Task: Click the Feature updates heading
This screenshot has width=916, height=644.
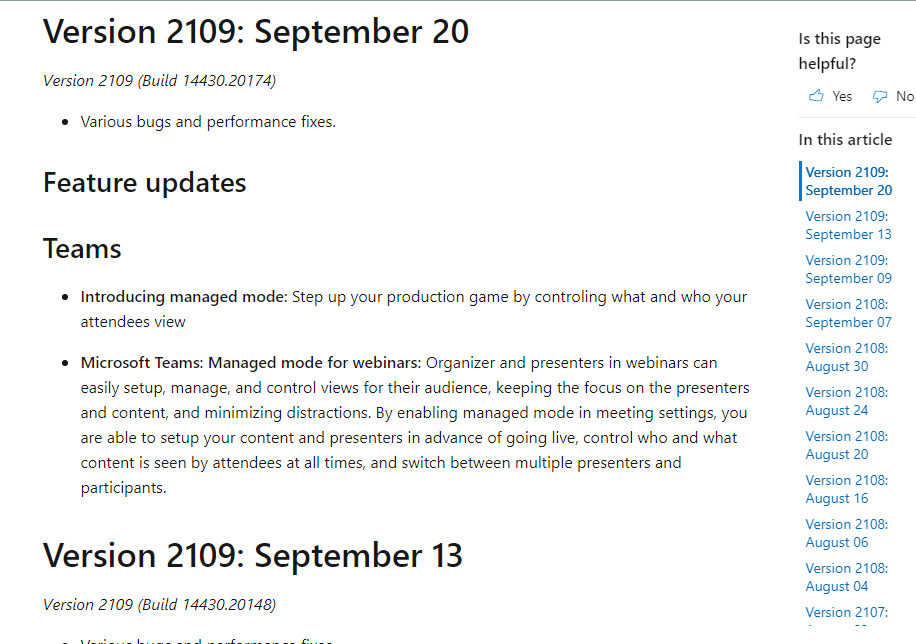Action: (x=143, y=183)
